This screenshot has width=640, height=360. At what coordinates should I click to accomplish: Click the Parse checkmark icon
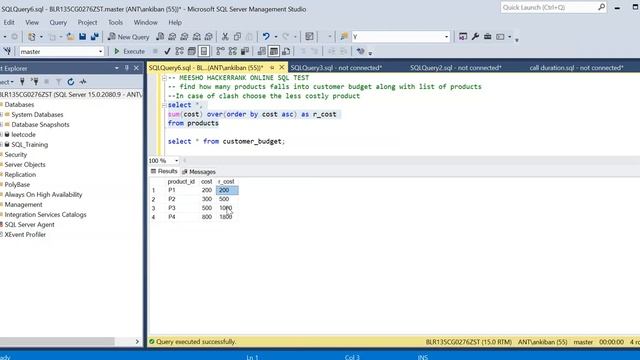[167, 51]
